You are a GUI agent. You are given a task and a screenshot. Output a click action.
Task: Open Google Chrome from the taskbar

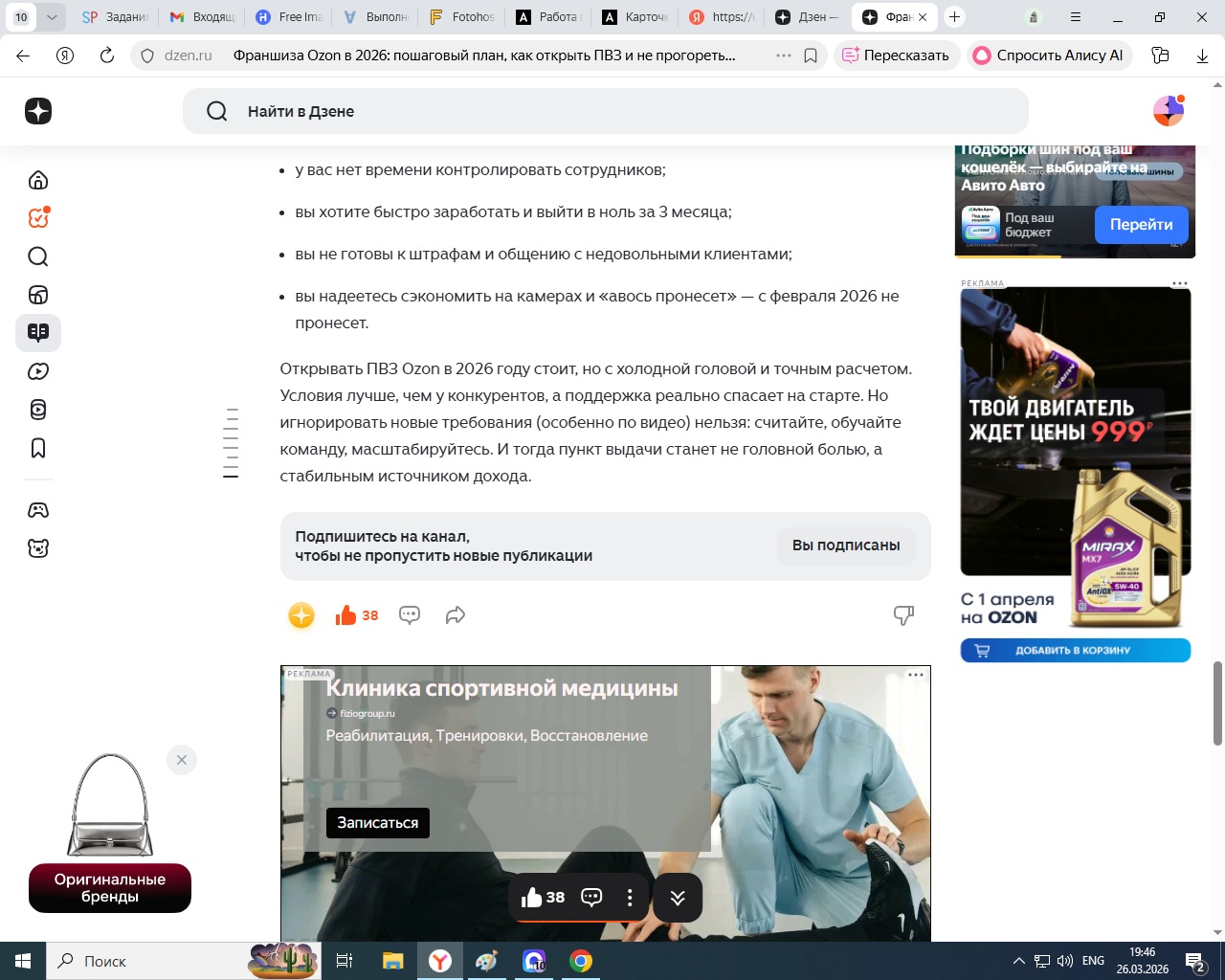(581, 961)
